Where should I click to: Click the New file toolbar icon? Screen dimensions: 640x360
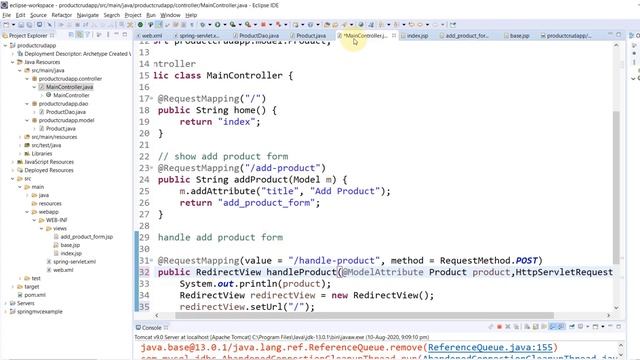6,24
